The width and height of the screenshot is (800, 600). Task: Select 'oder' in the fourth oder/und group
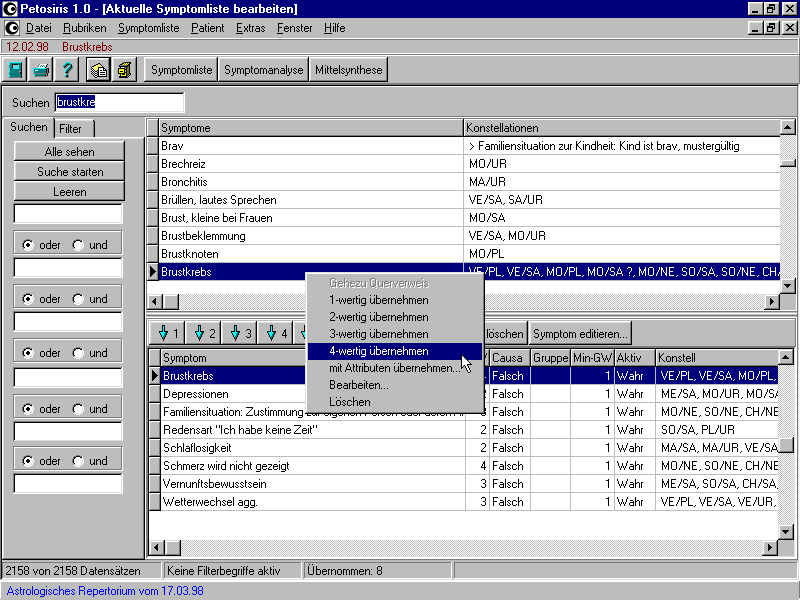(28, 409)
